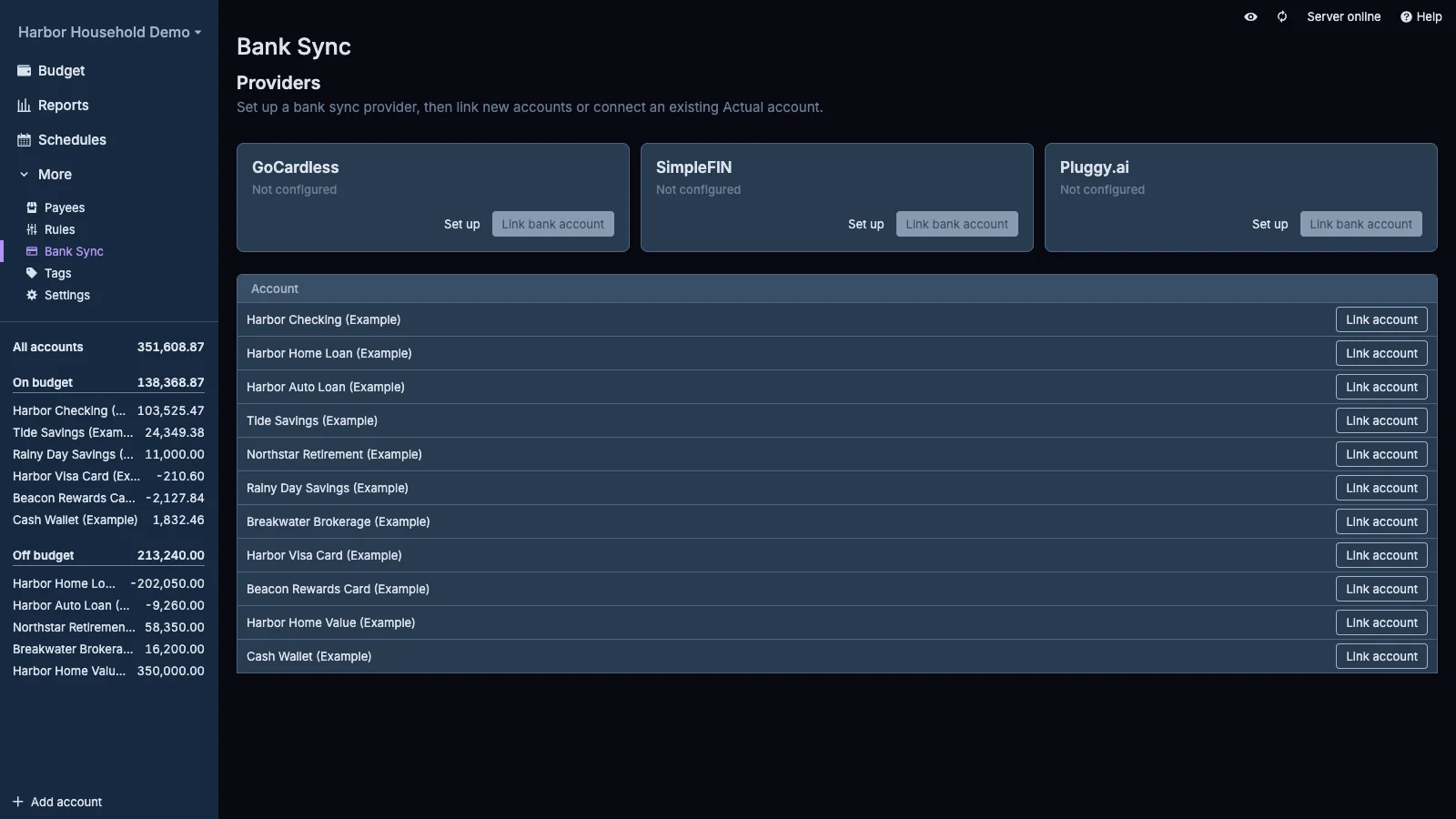The height and width of the screenshot is (819, 1456).
Task: Open Payees page
Action: (x=65, y=207)
